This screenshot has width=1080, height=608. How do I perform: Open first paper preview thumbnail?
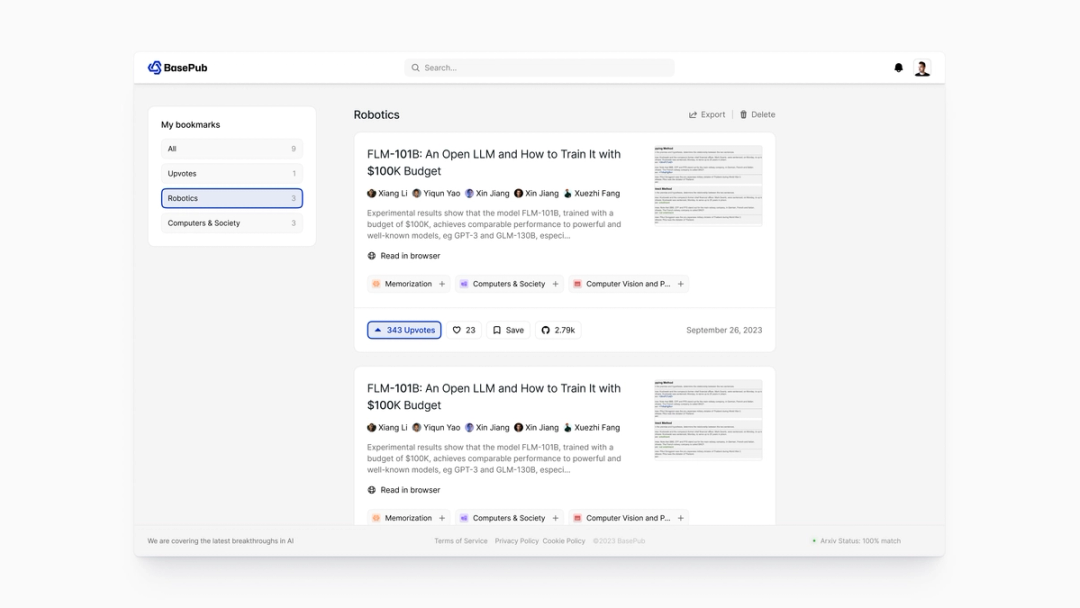pos(708,185)
